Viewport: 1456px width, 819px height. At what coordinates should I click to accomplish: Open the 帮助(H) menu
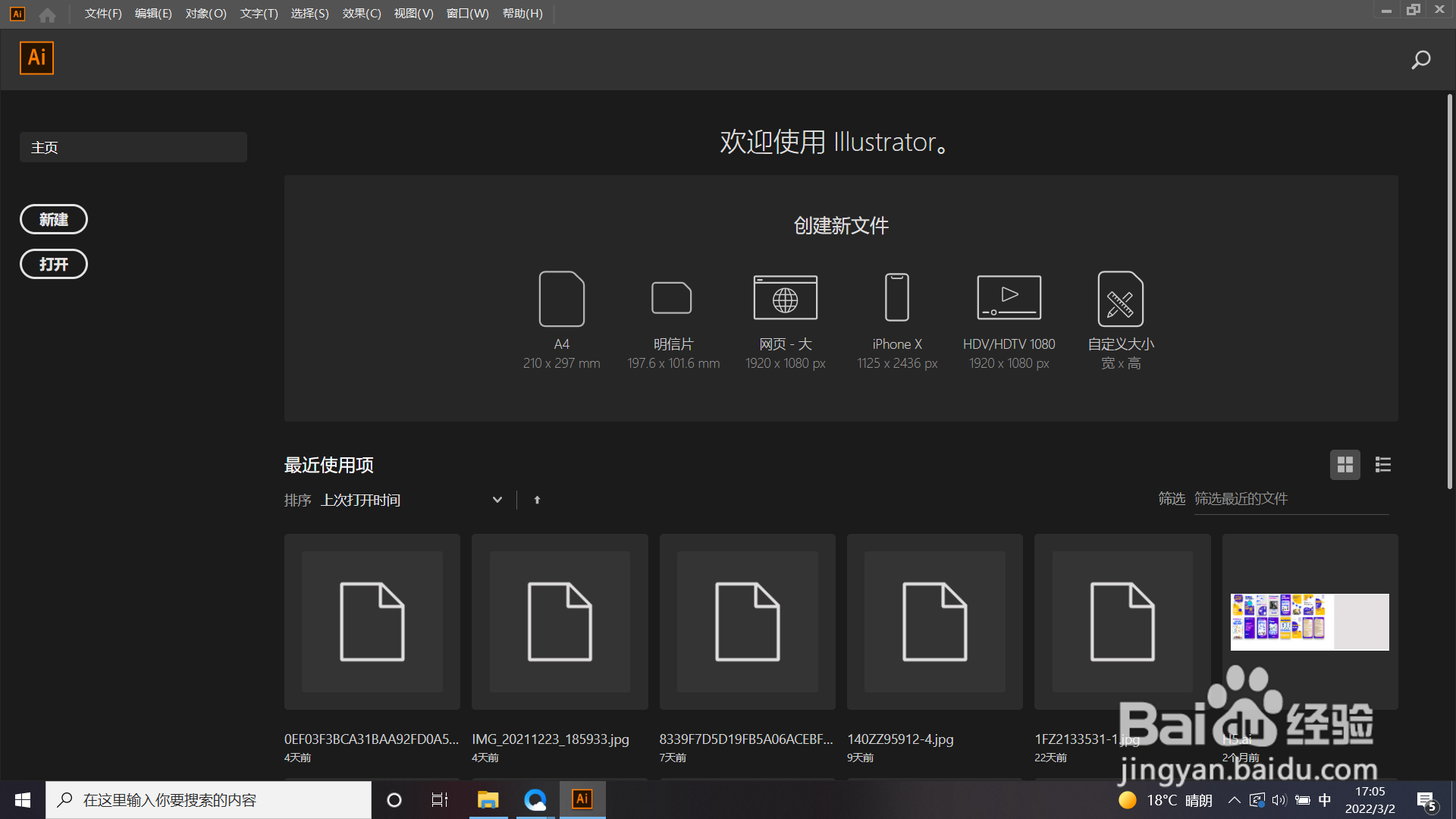pos(523,14)
